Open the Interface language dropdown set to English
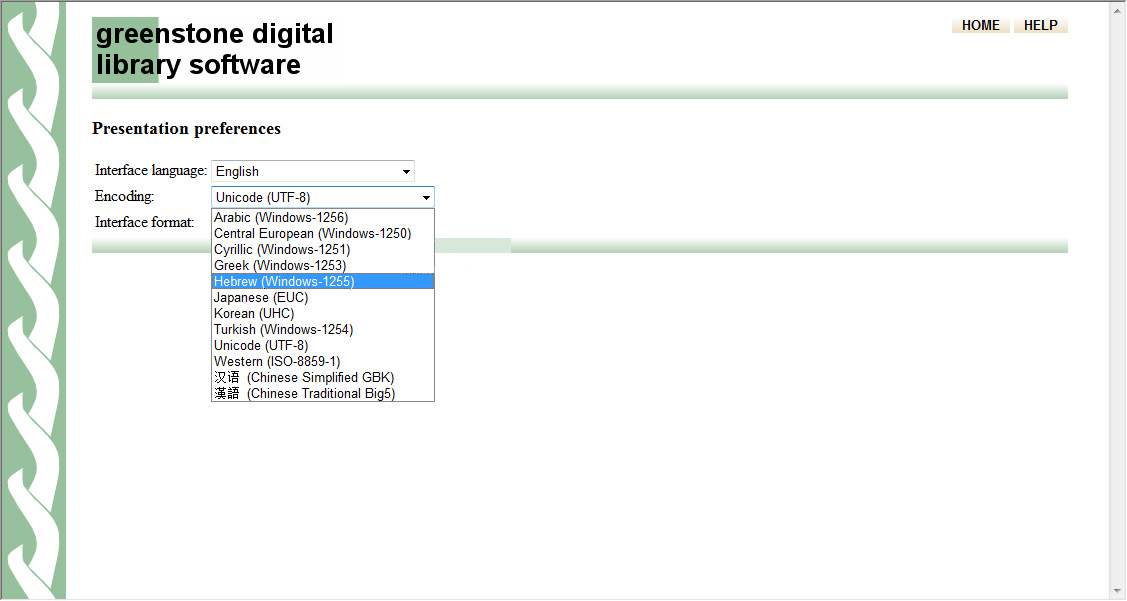1127x601 pixels. click(313, 171)
